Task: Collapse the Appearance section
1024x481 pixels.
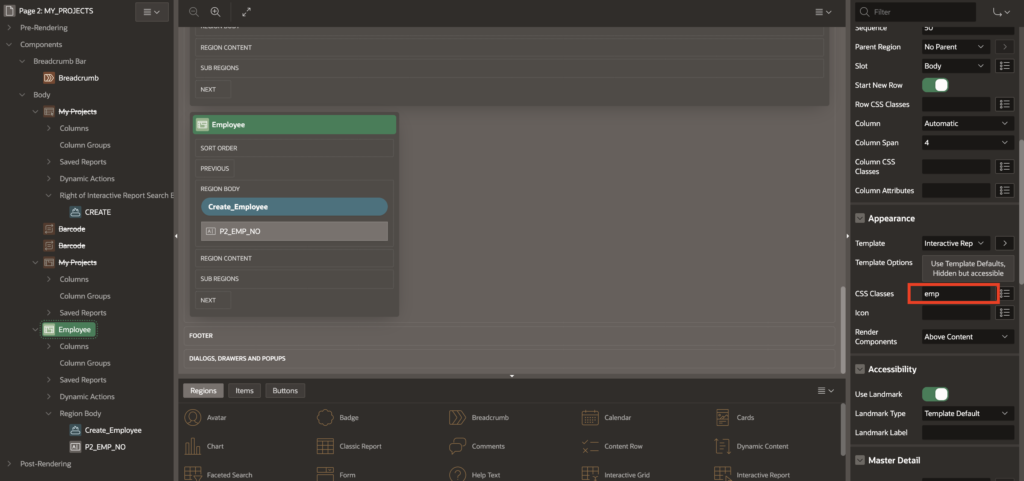Action: [859, 218]
